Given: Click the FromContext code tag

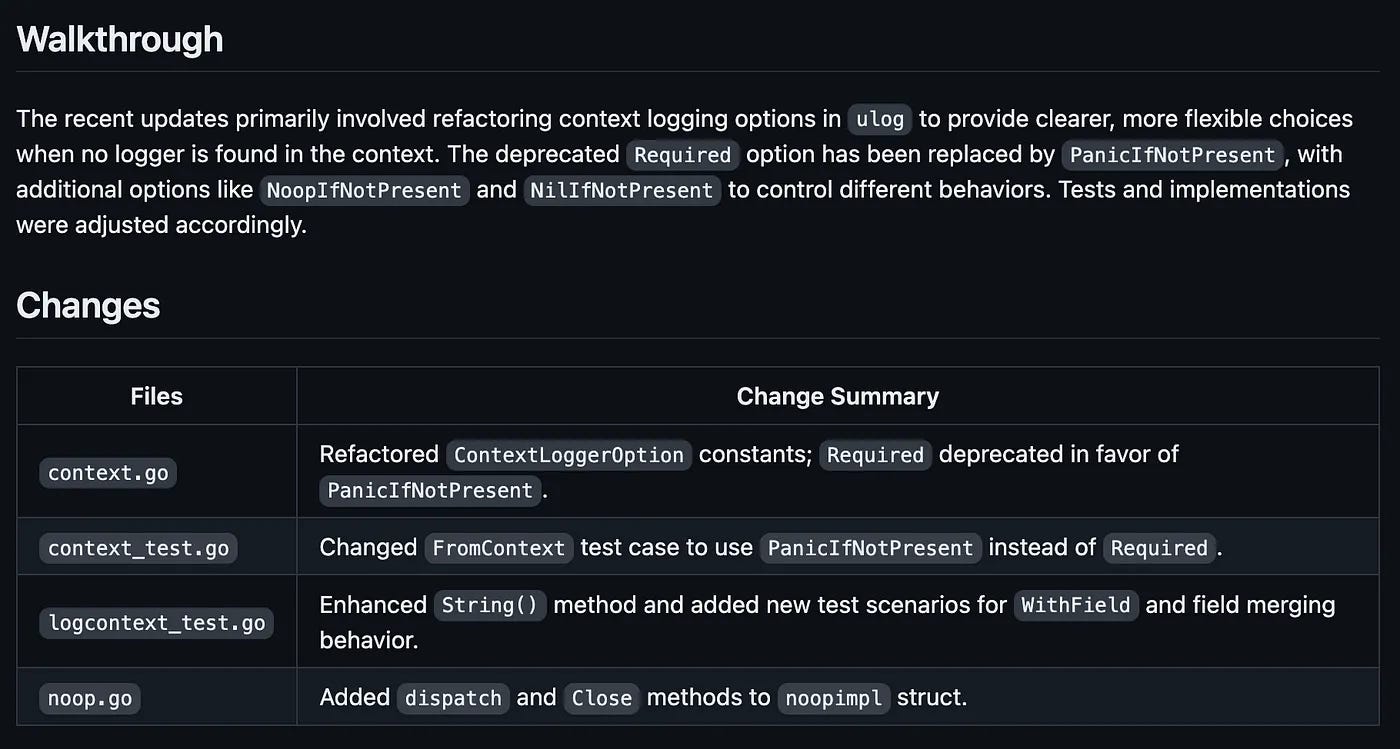Looking at the screenshot, I should coord(499,548).
